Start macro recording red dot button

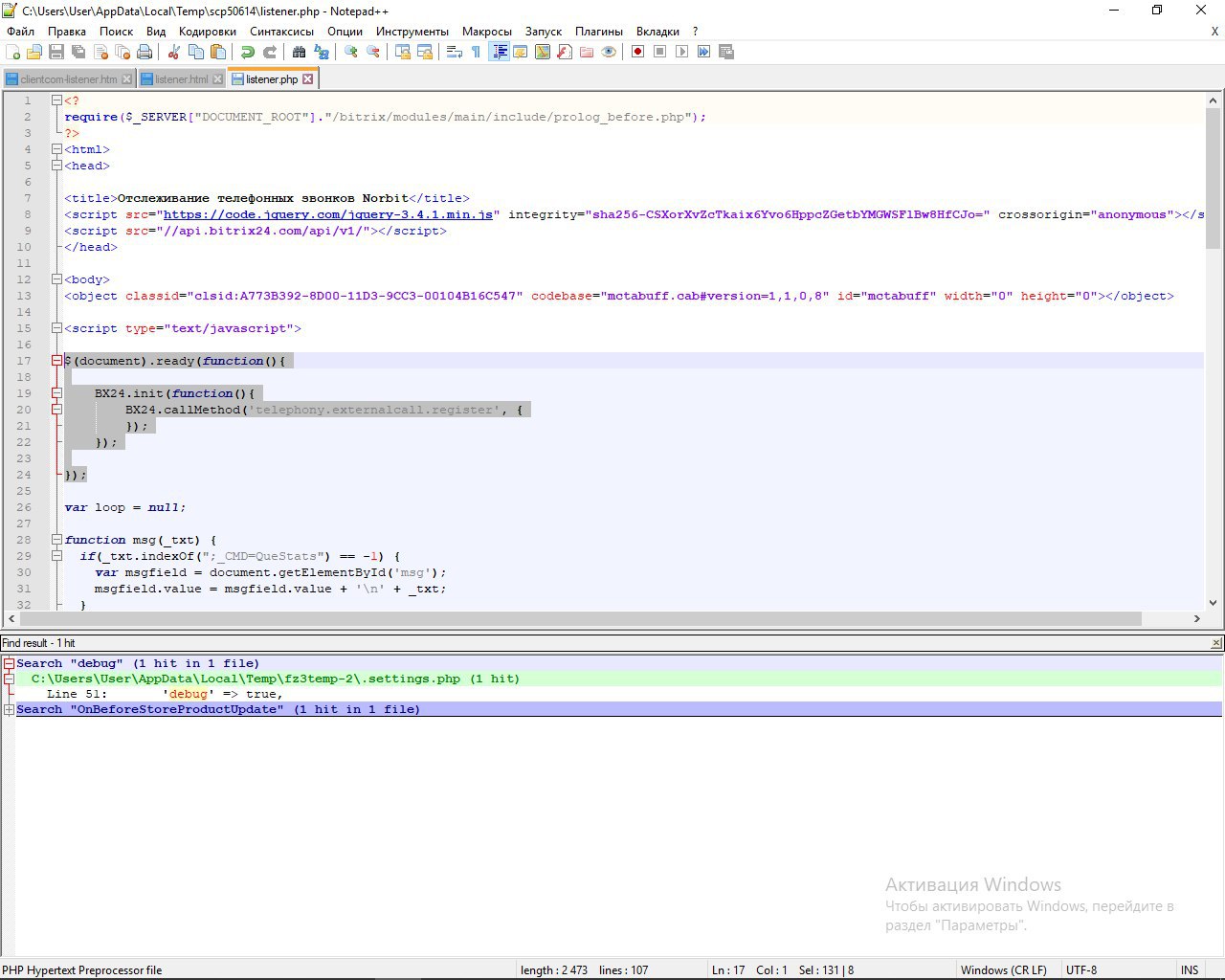click(638, 52)
